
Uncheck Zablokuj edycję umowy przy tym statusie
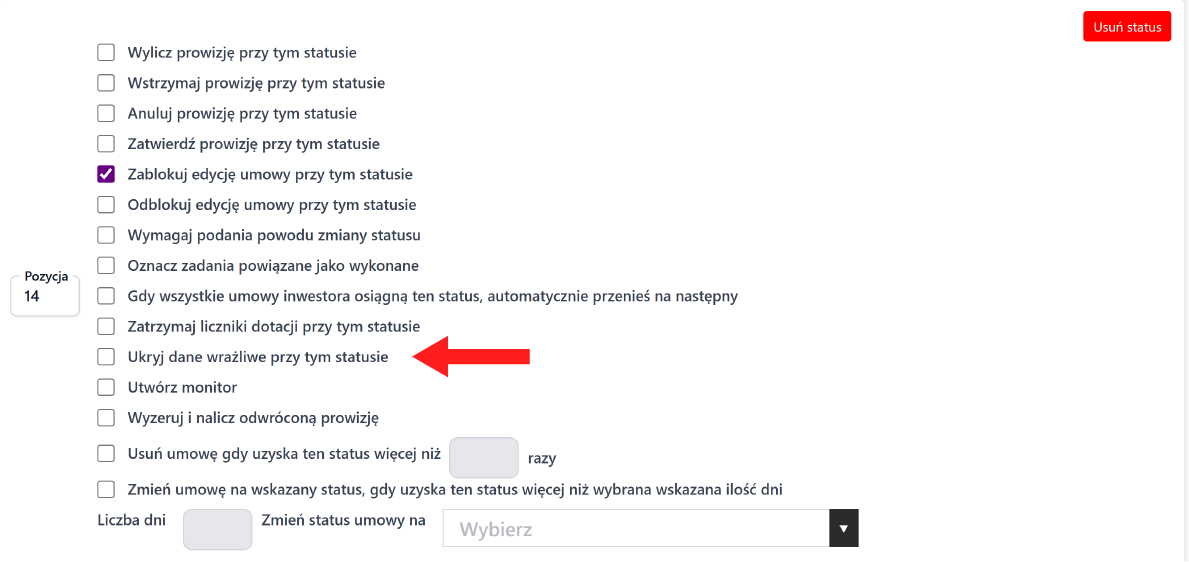pos(106,174)
